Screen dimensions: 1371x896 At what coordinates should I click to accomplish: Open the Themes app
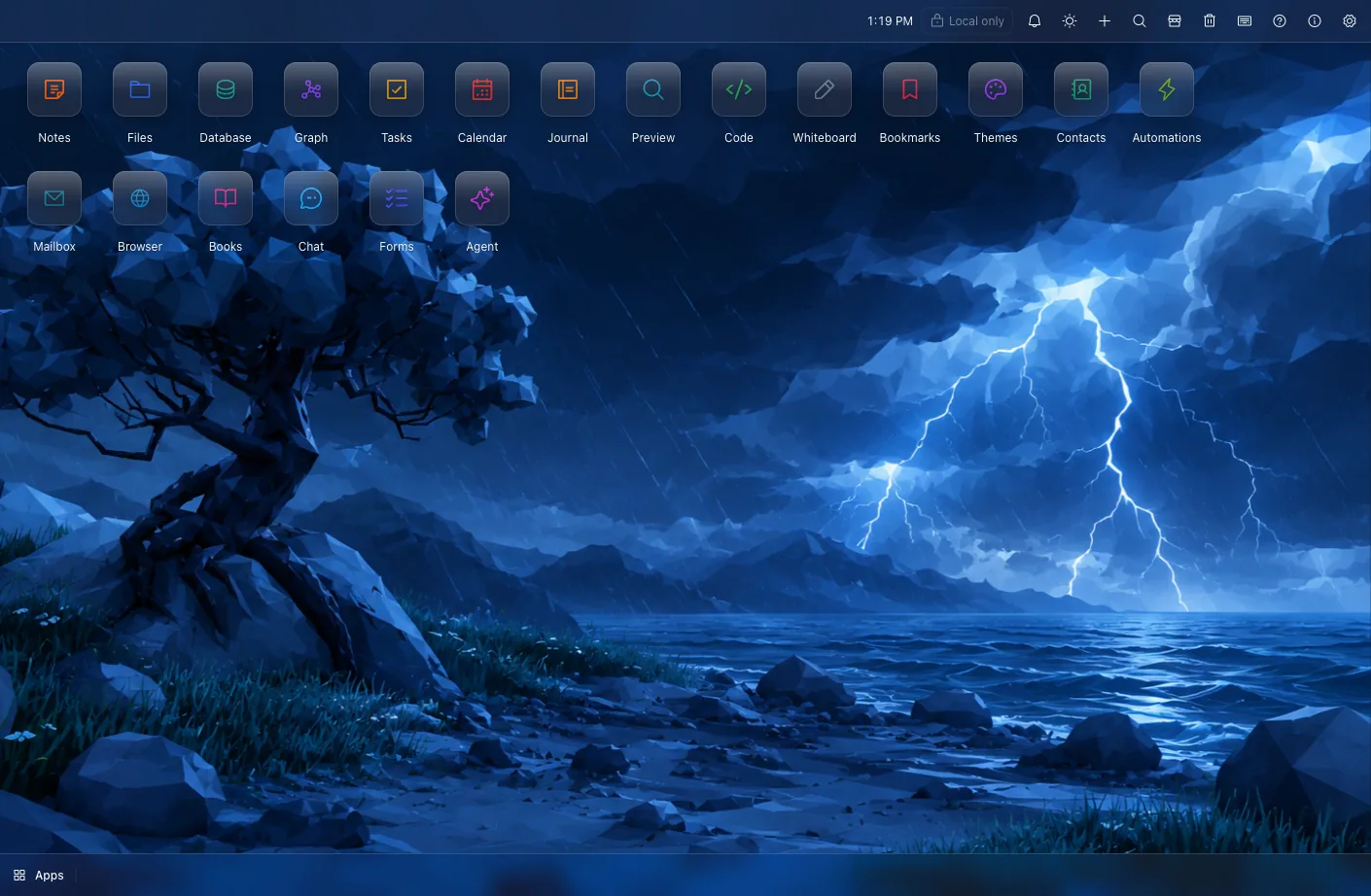(996, 89)
